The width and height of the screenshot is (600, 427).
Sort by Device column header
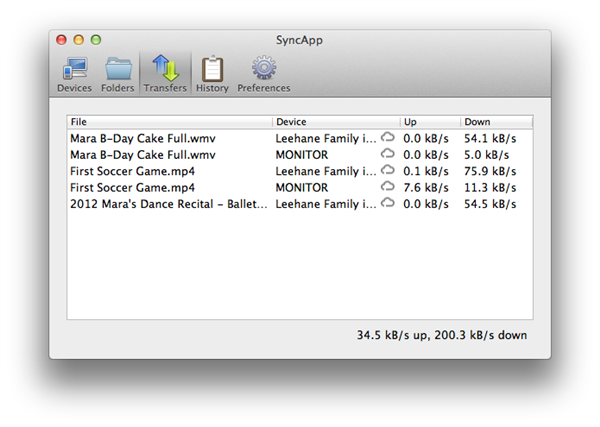336,122
